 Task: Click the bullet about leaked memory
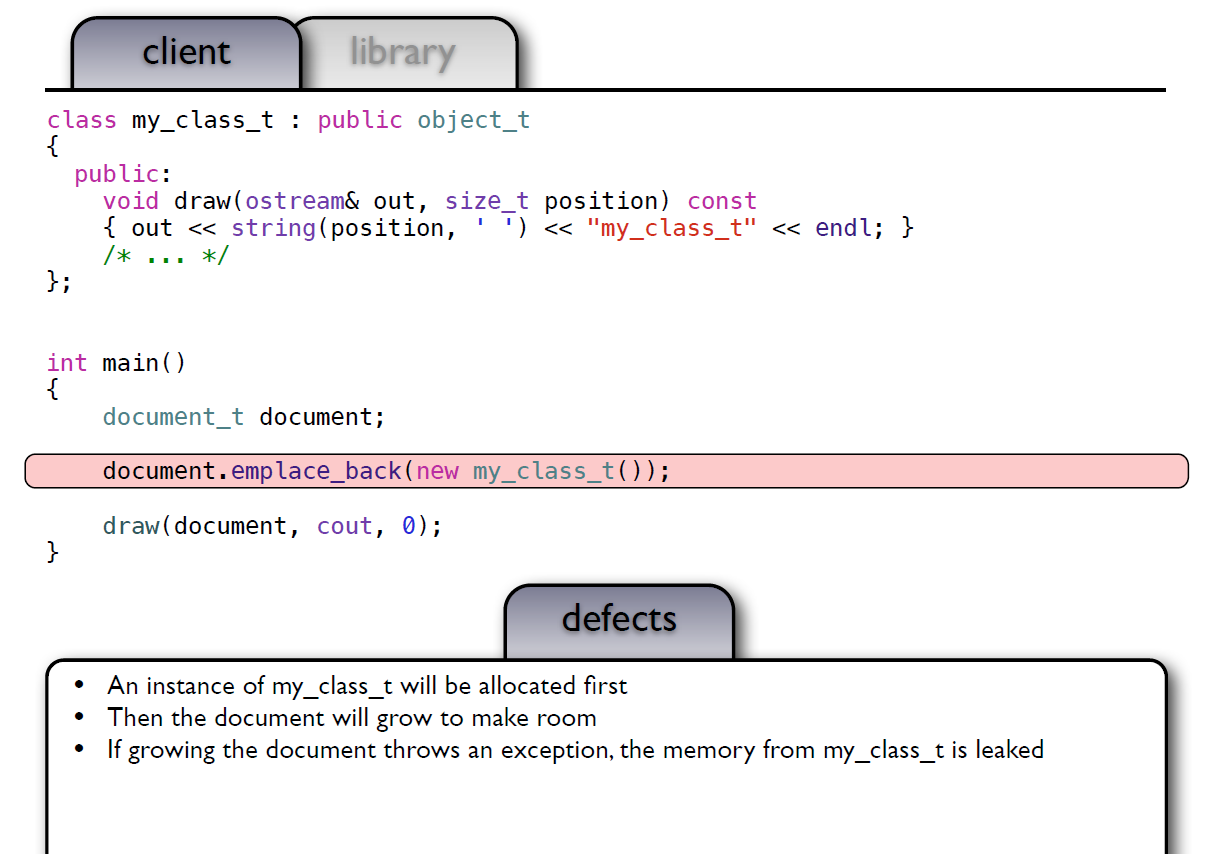pos(575,750)
